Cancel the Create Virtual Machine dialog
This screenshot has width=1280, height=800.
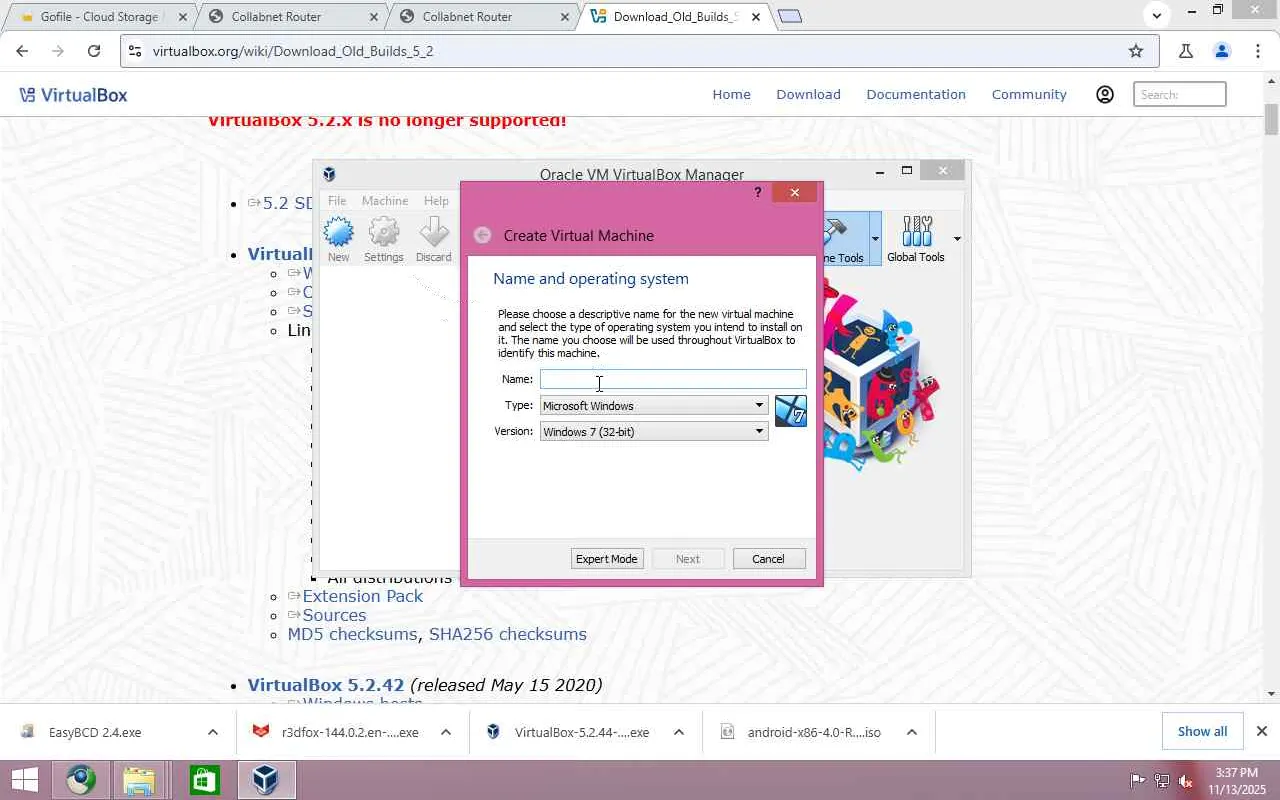point(768,559)
